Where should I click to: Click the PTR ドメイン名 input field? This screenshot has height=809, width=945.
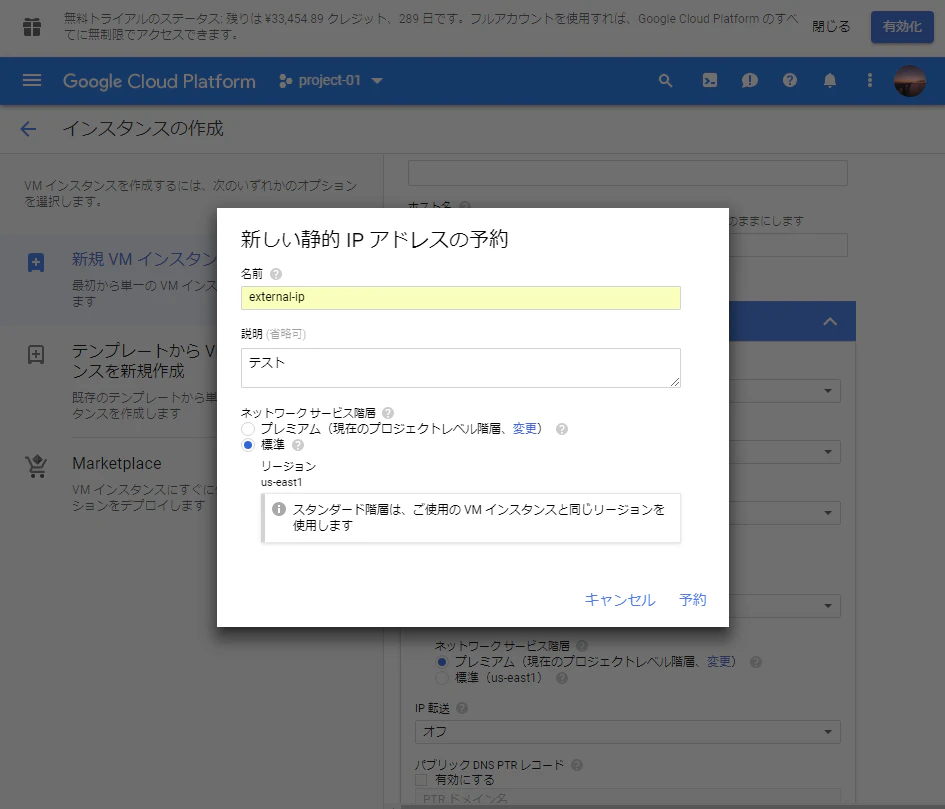(627, 796)
